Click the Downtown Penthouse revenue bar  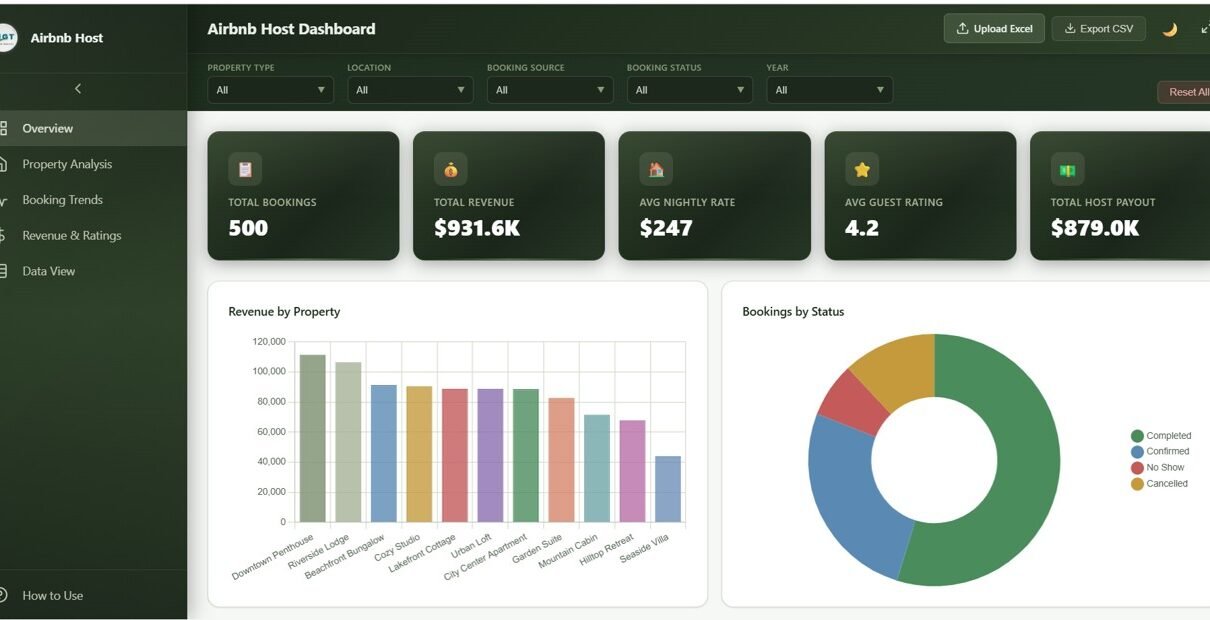[312, 438]
